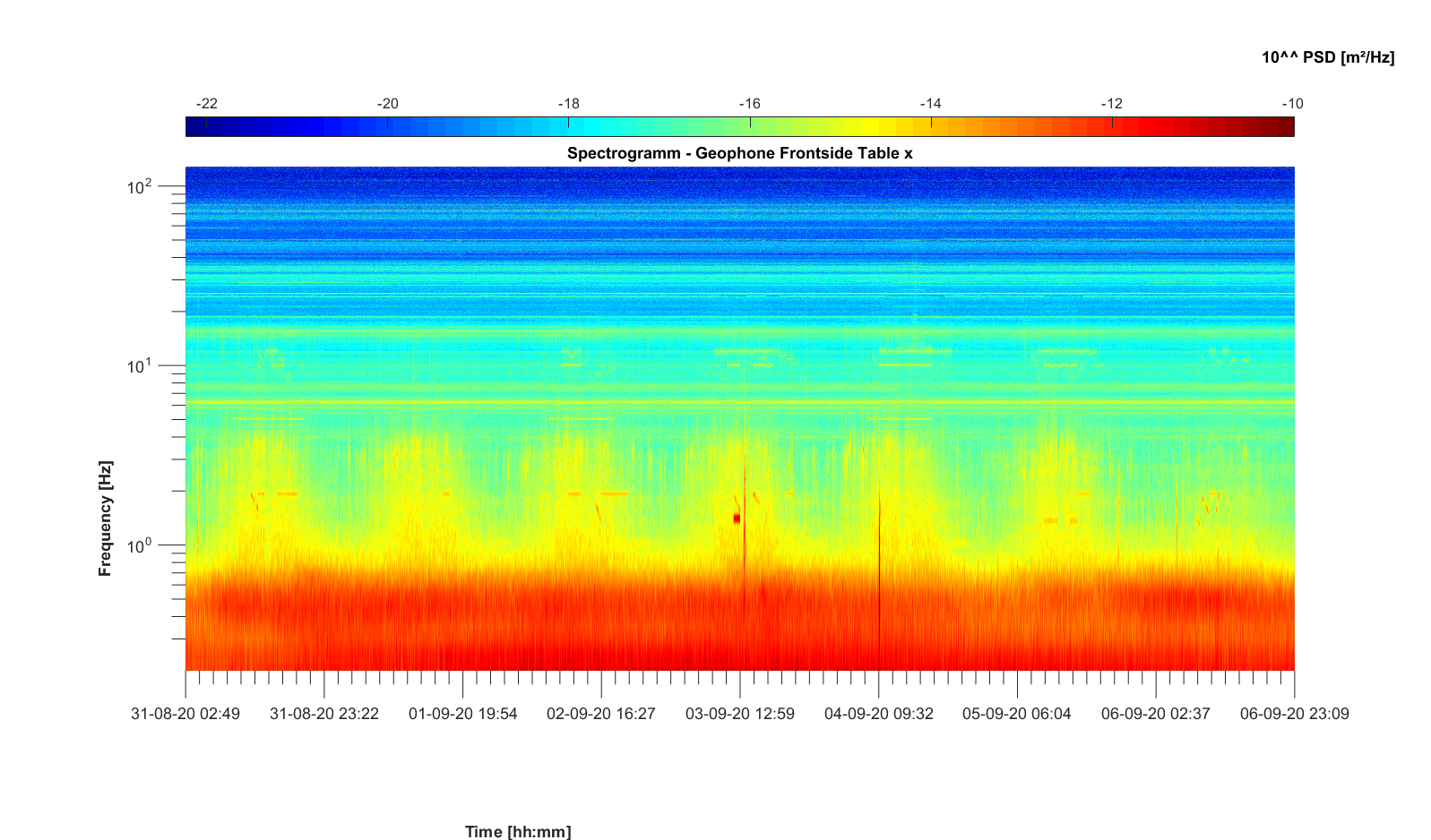The height and width of the screenshot is (840, 1431).
Task: Click the 10⁰ frequency tick label
Action: [140, 545]
